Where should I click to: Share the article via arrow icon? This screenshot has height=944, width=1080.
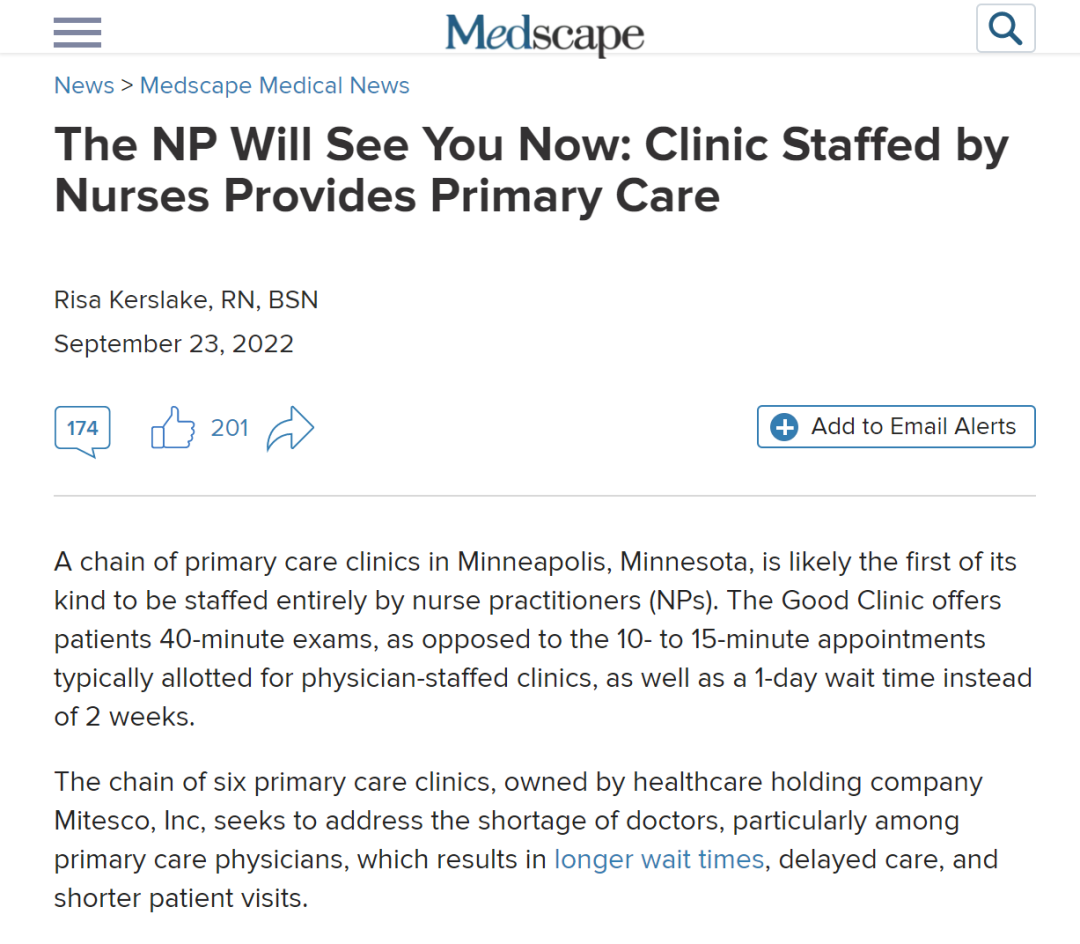(x=290, y=428)
